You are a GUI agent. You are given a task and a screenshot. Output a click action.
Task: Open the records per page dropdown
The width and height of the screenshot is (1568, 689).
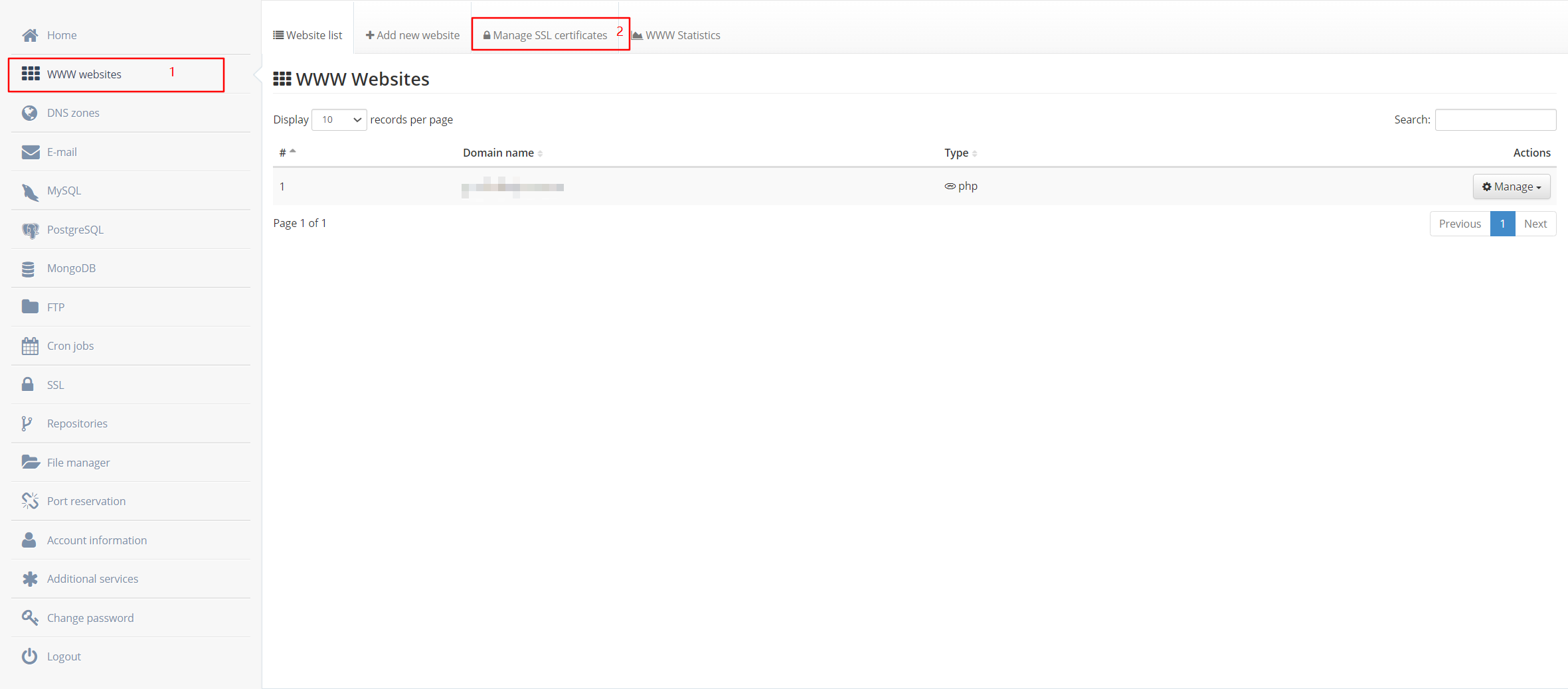339,119
